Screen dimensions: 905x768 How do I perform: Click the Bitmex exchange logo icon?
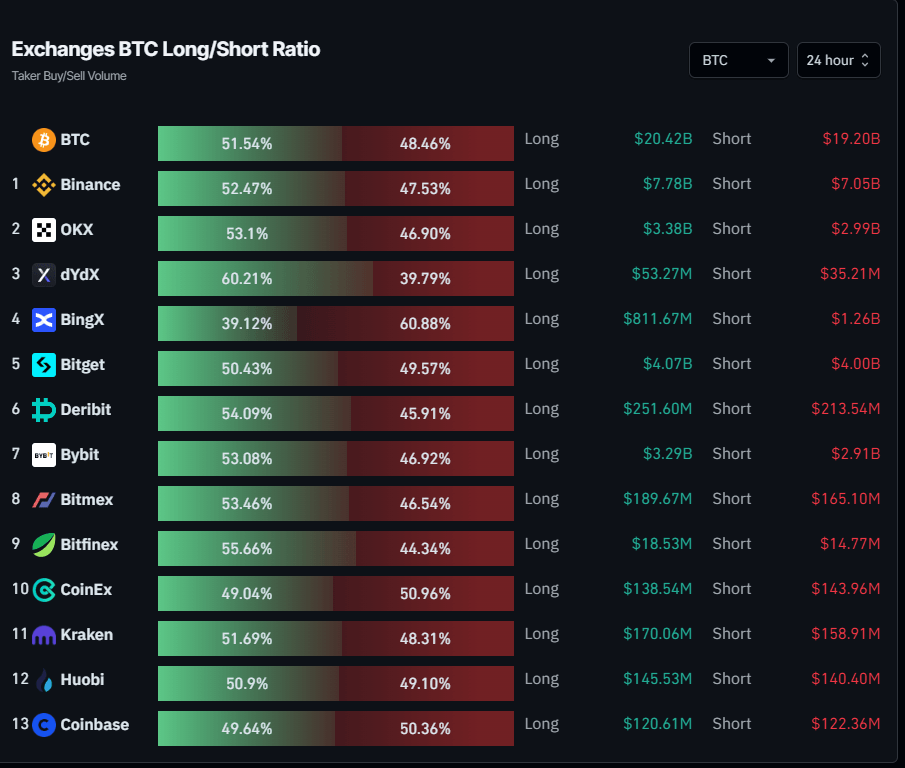click(x=43, y=500)
